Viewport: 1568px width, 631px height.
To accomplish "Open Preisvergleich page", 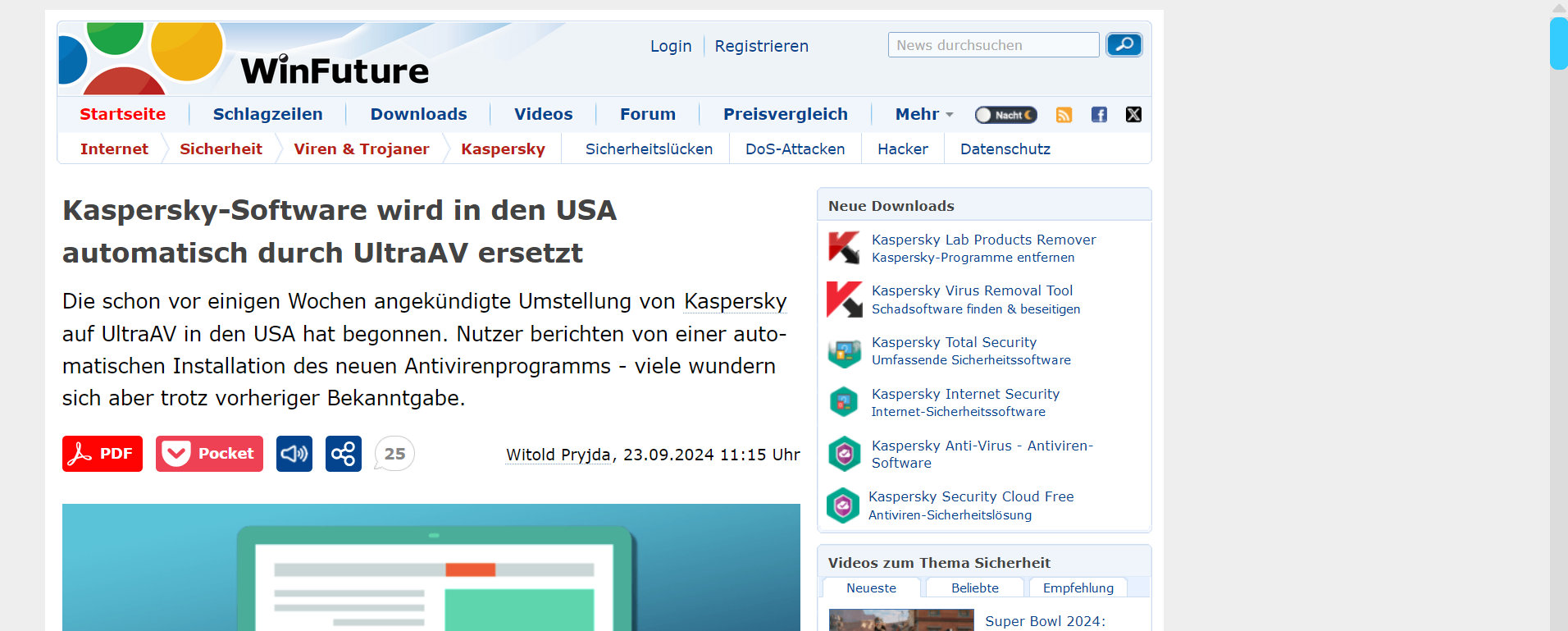I will click(x=786, y=114).
